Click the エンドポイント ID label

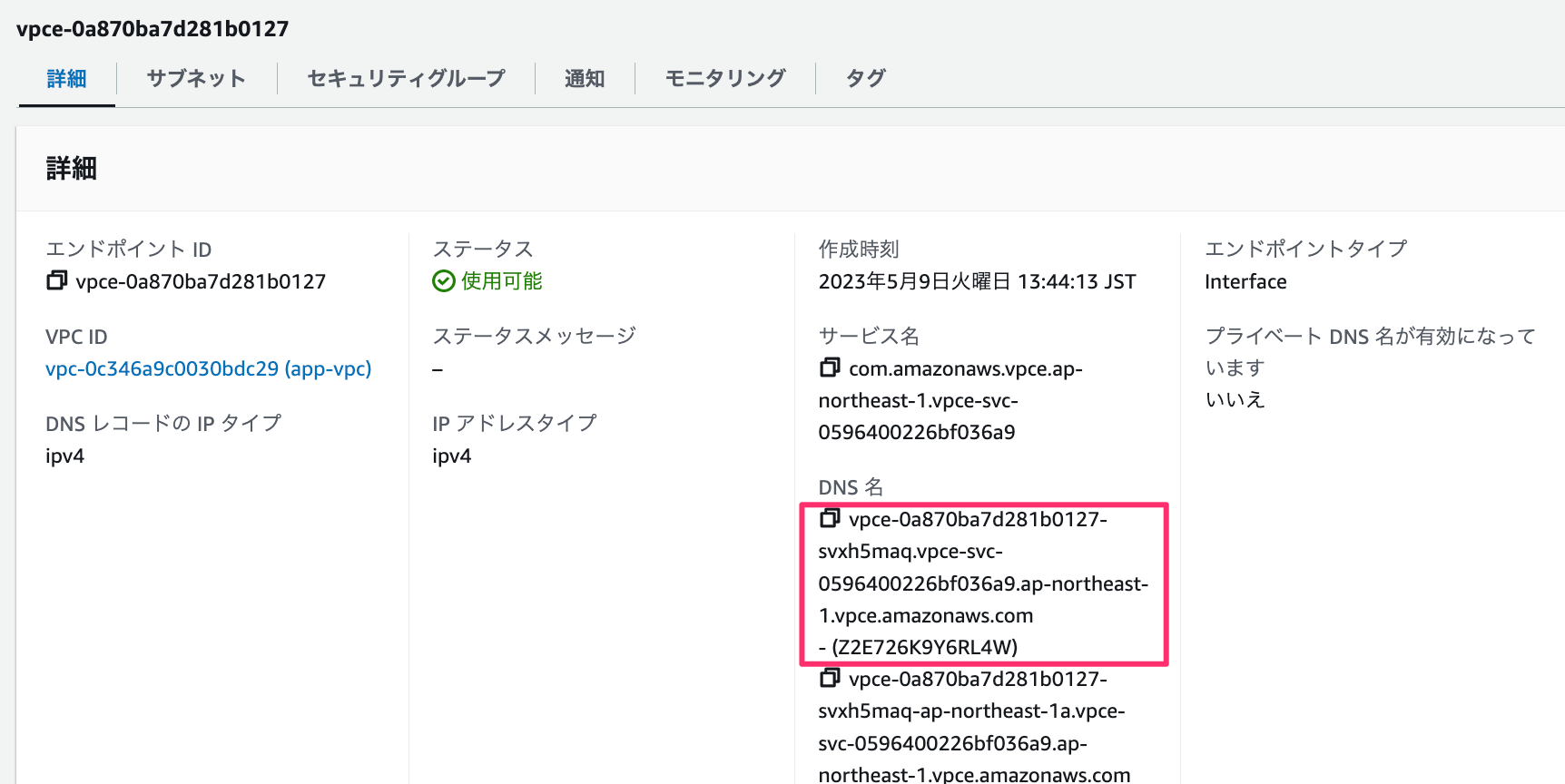pos(129,249)
